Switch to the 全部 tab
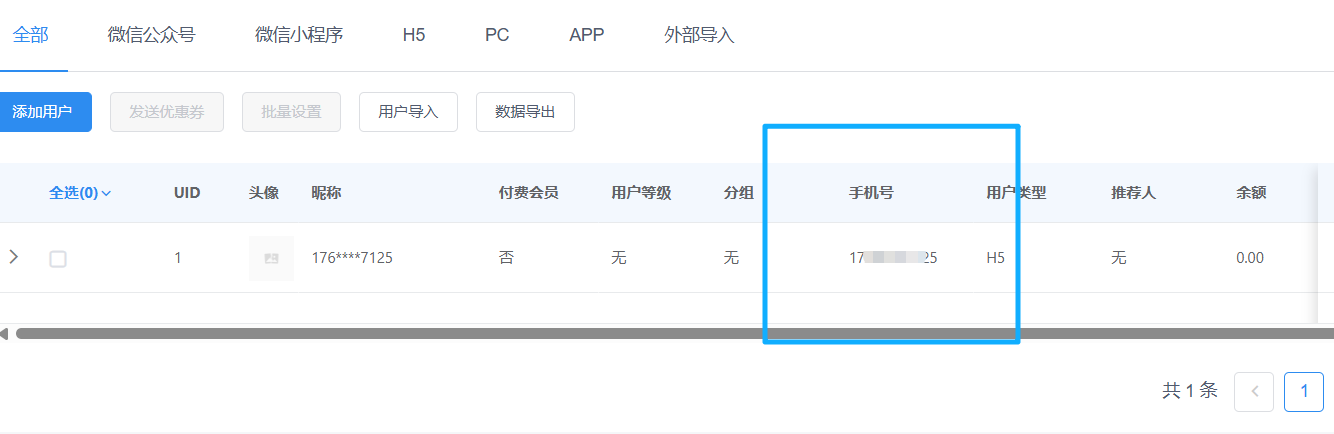1334x434 pixels. point(31,35)
